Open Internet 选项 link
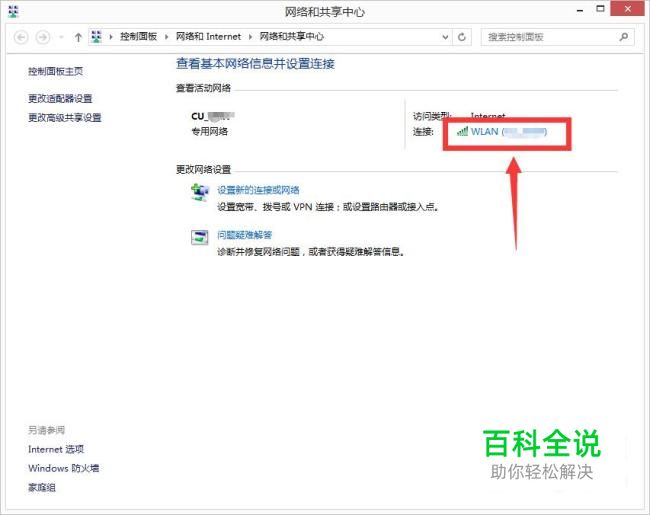 coord(56,449)
